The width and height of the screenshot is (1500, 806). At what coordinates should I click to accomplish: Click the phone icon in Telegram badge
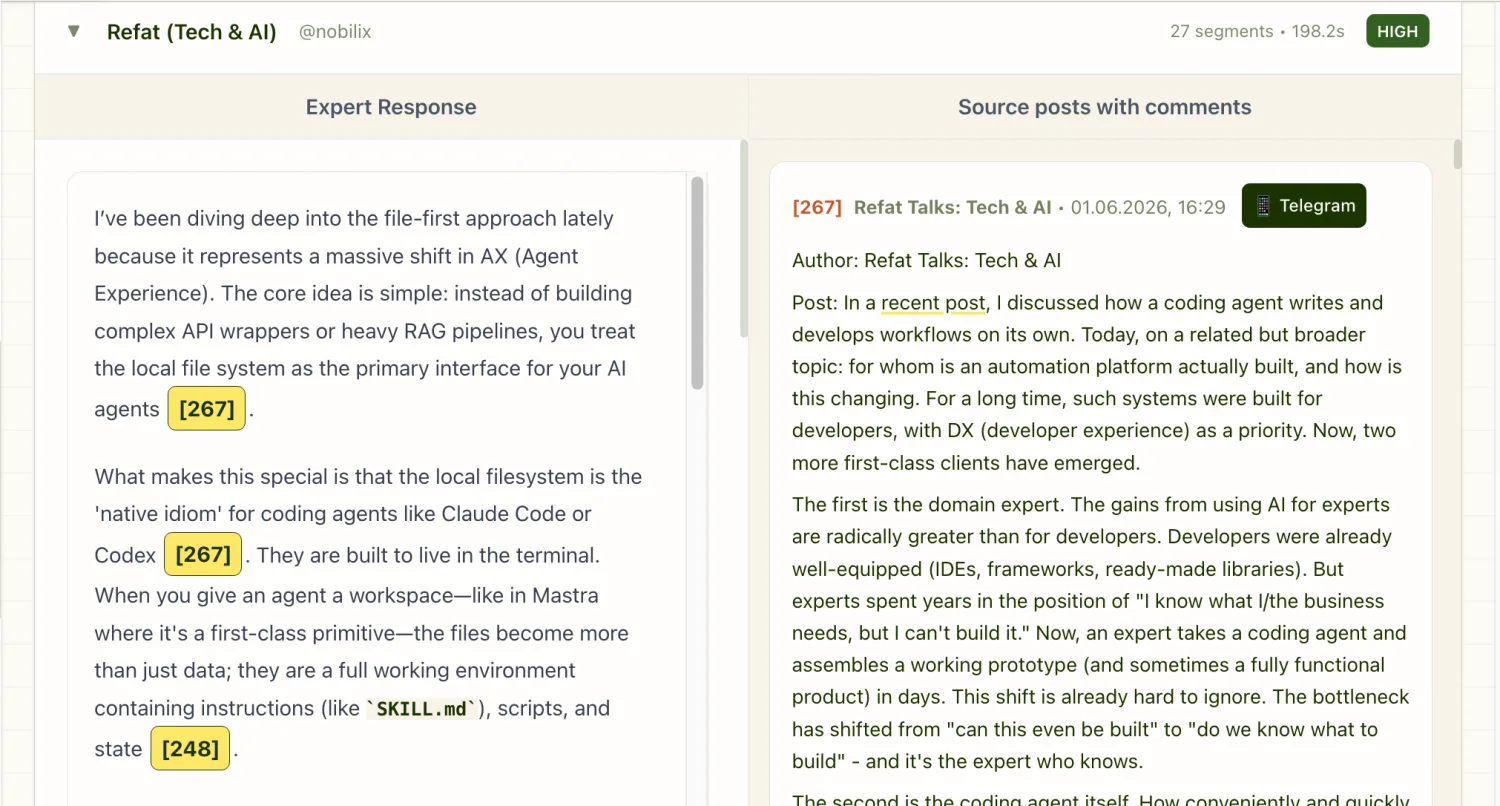point(1263,206)
